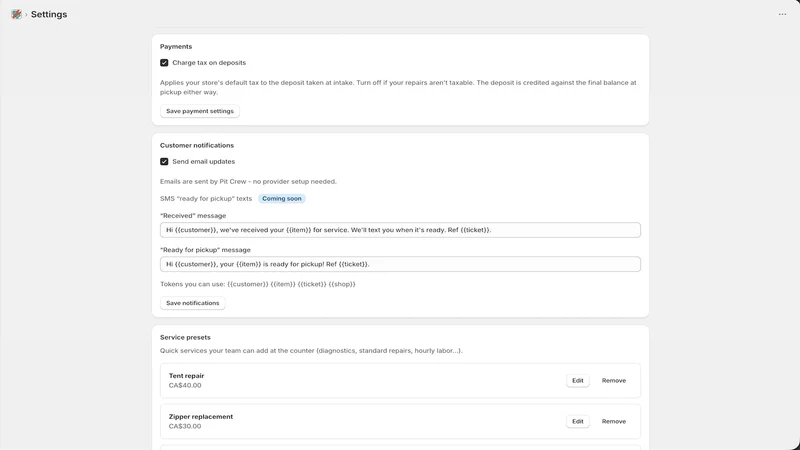
Task: Click the Payments section heading
Action: click(176, 46)
